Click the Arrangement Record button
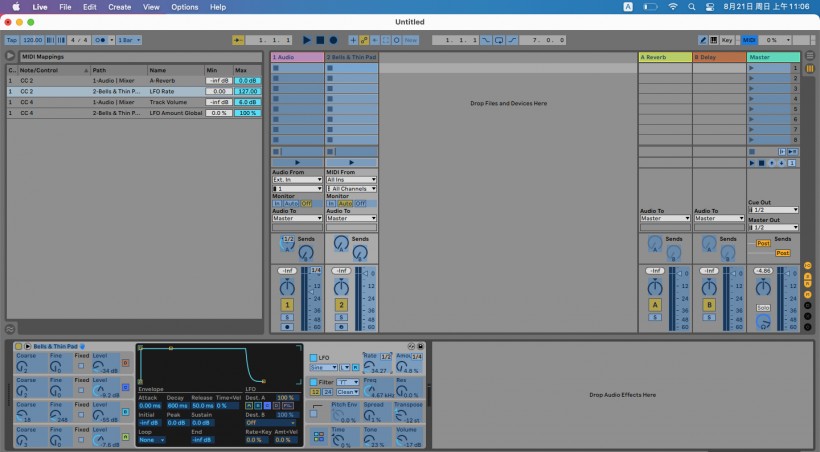Screen dimensions: 820x452 pyautogui.click(x=333, y=40)
